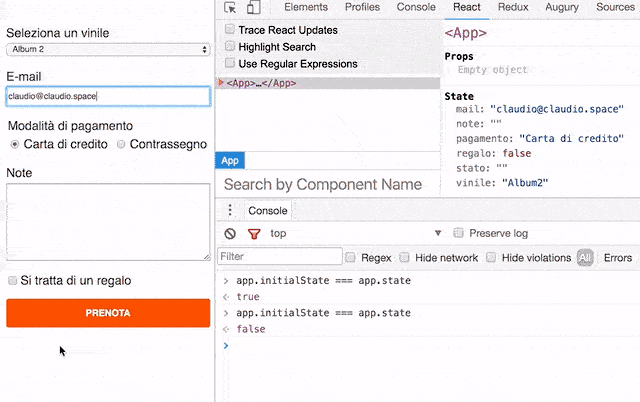Tick the Highlight Search checkbox
The width and height of the screenshot is (640, 402).
[231, 47]
